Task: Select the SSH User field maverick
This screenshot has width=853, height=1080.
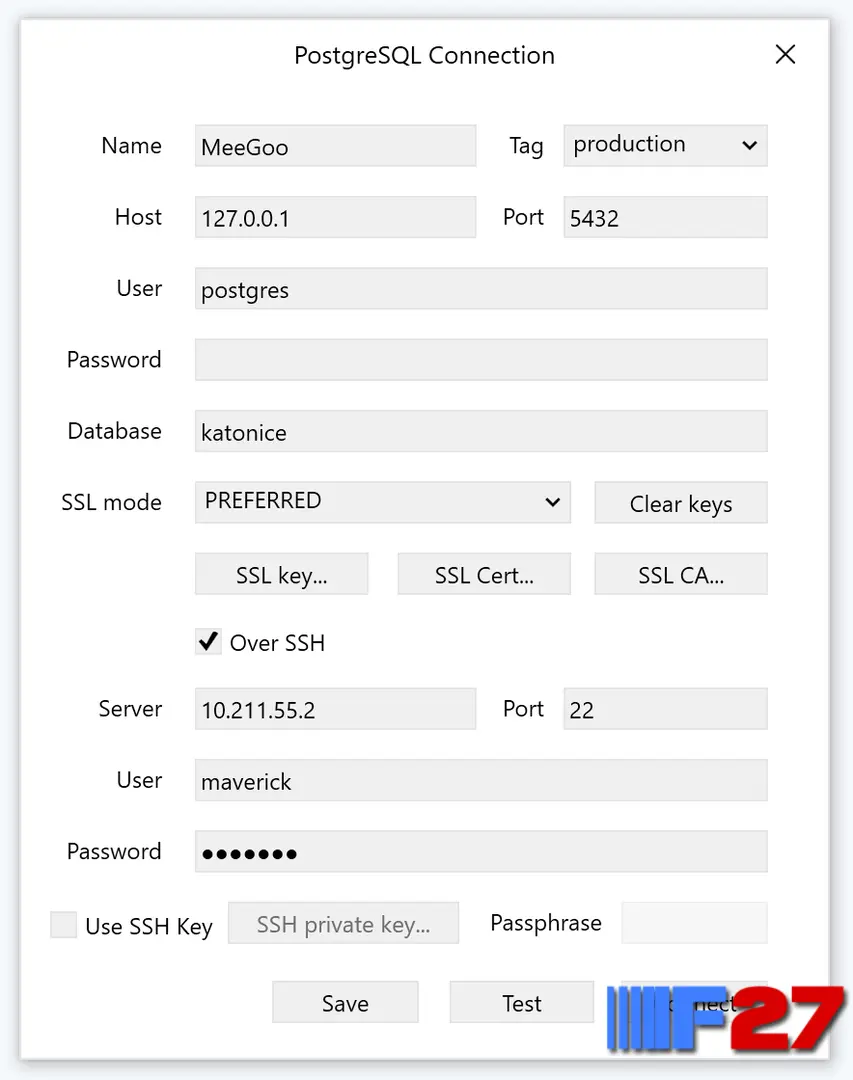Action: coord(481,780)
